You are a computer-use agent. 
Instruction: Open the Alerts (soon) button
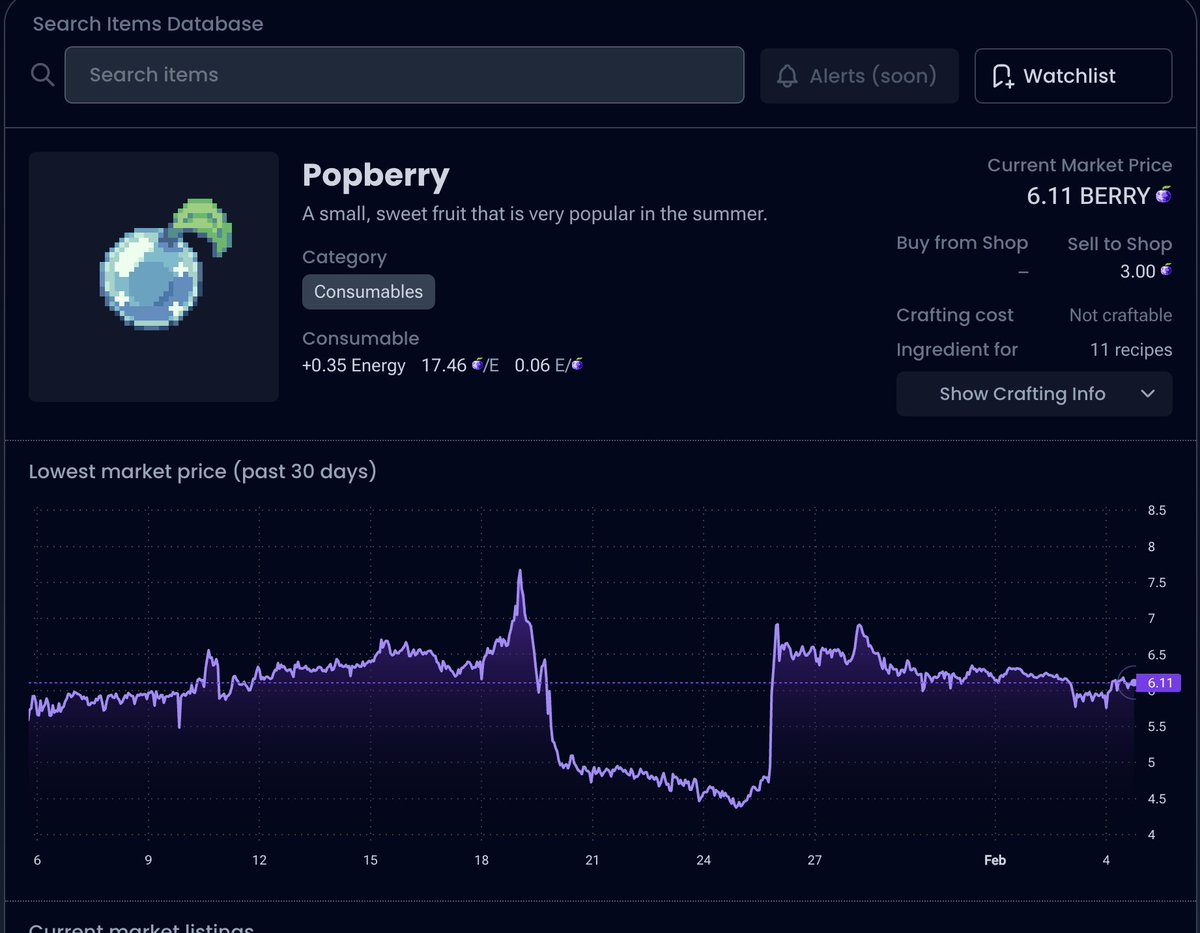[x=859, y=76]
